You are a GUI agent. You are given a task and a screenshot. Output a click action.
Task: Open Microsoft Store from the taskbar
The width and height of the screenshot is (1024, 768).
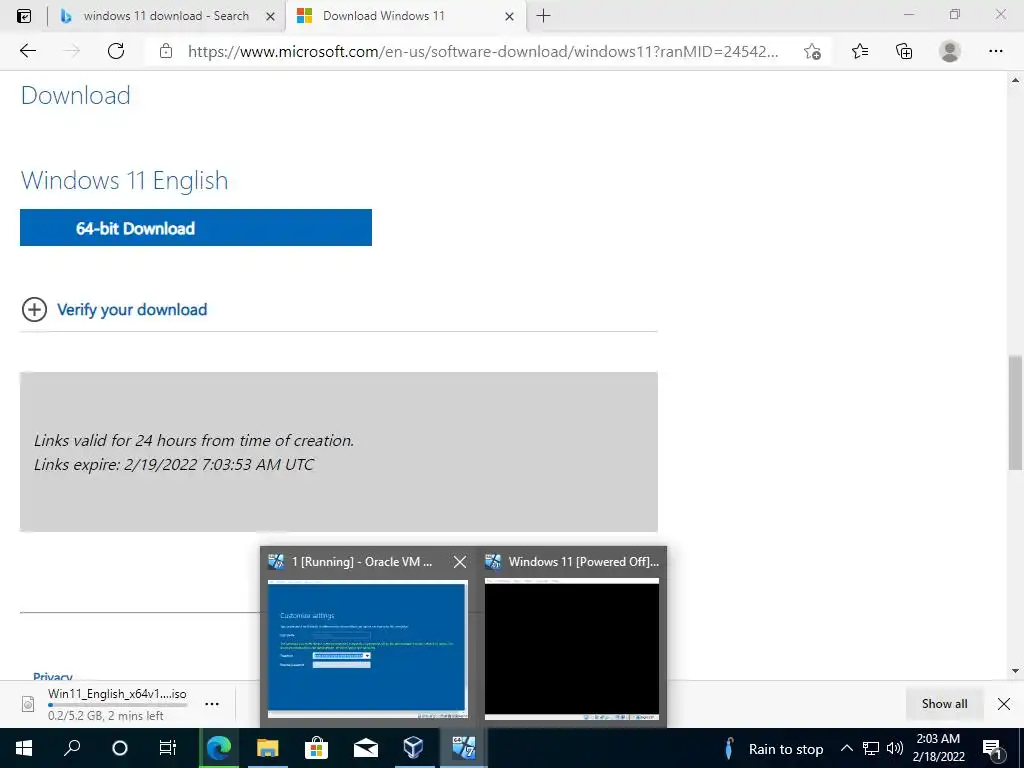click(x=316, y=748)
